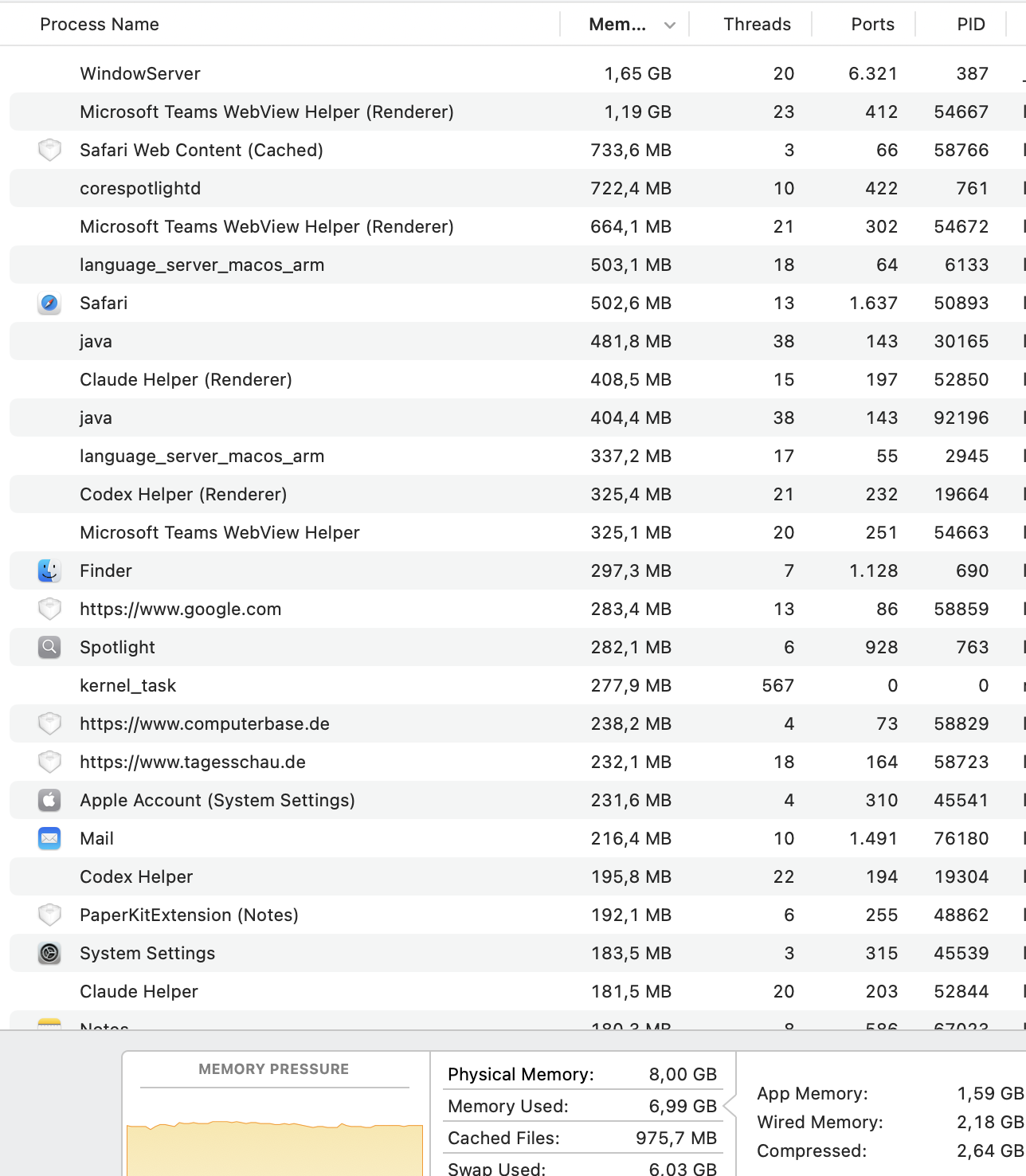The height and width of the screenshot is (1176, 1026).
Task: Click the Safari compass icon
Action: click(x=49, y=304)
